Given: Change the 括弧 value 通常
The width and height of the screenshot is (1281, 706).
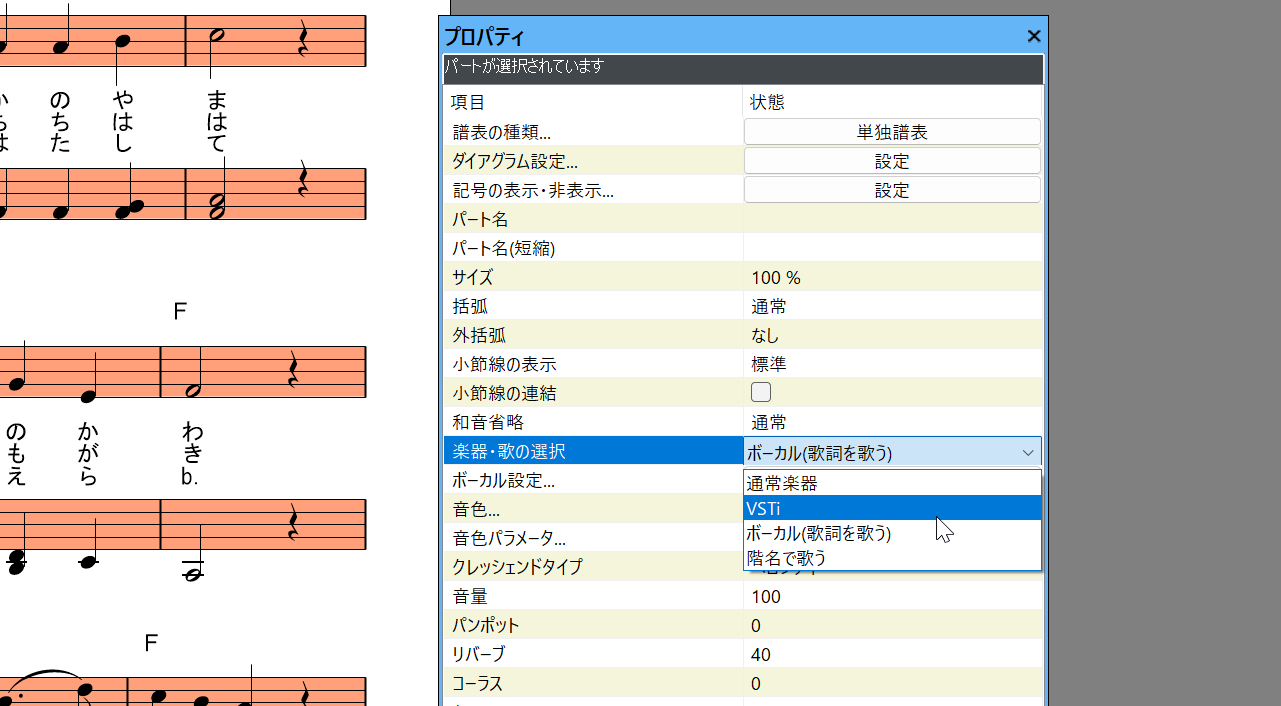Looking at the screenshot, I should pos(891,307).
